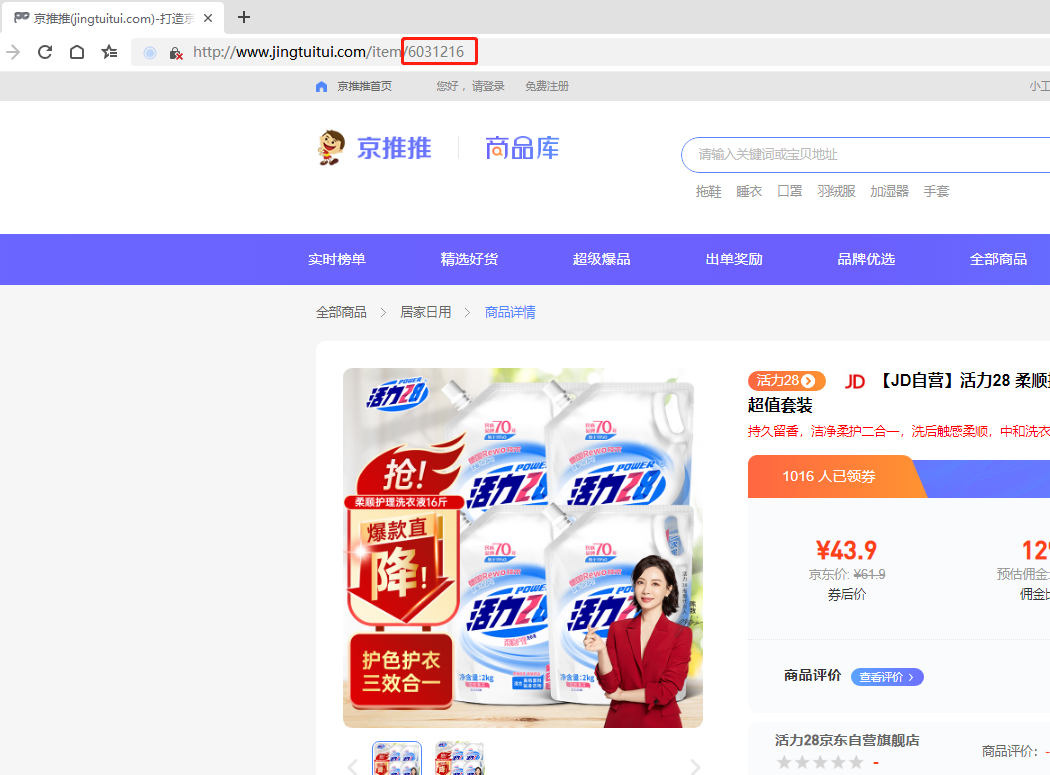Click the previous thumbnail arrow
This screenshot has height=775, width=1050.
[x=353, y=767]
